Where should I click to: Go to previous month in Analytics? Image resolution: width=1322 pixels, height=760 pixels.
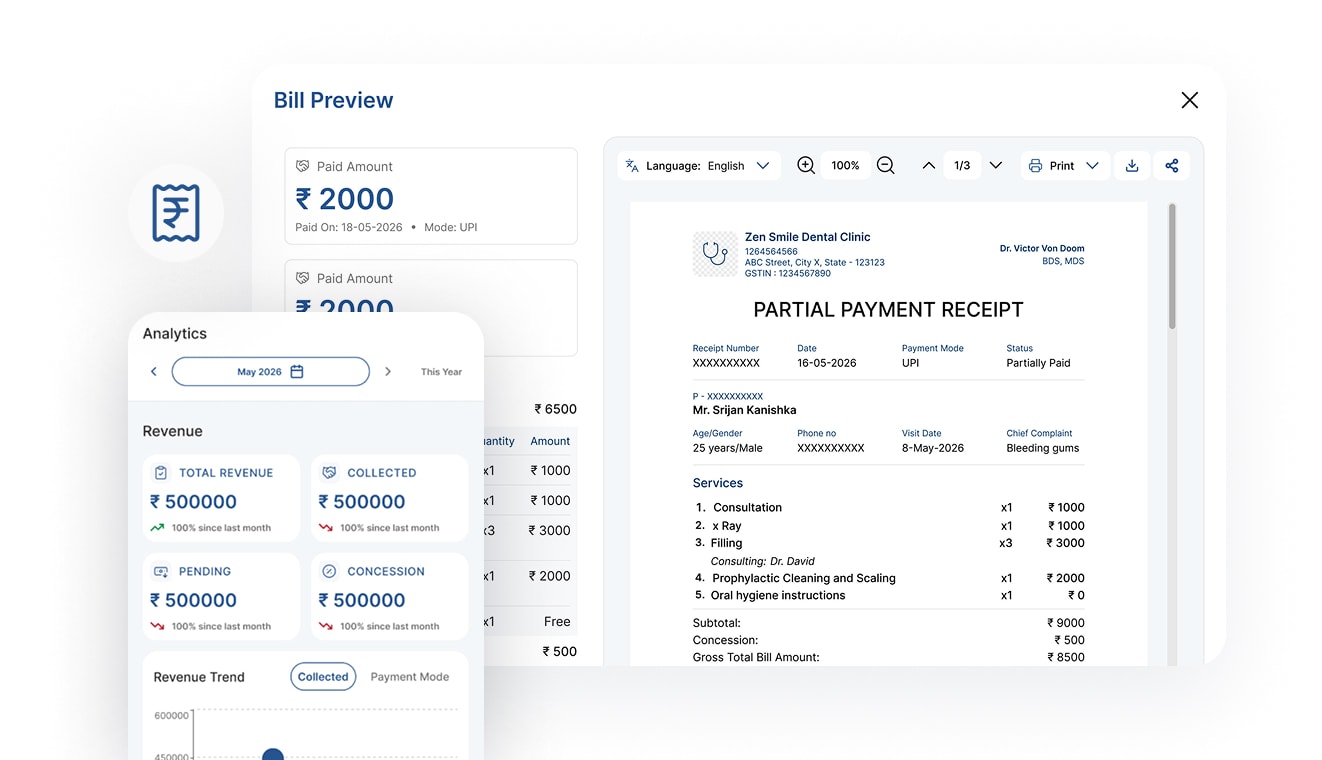[x=154, y=372]
